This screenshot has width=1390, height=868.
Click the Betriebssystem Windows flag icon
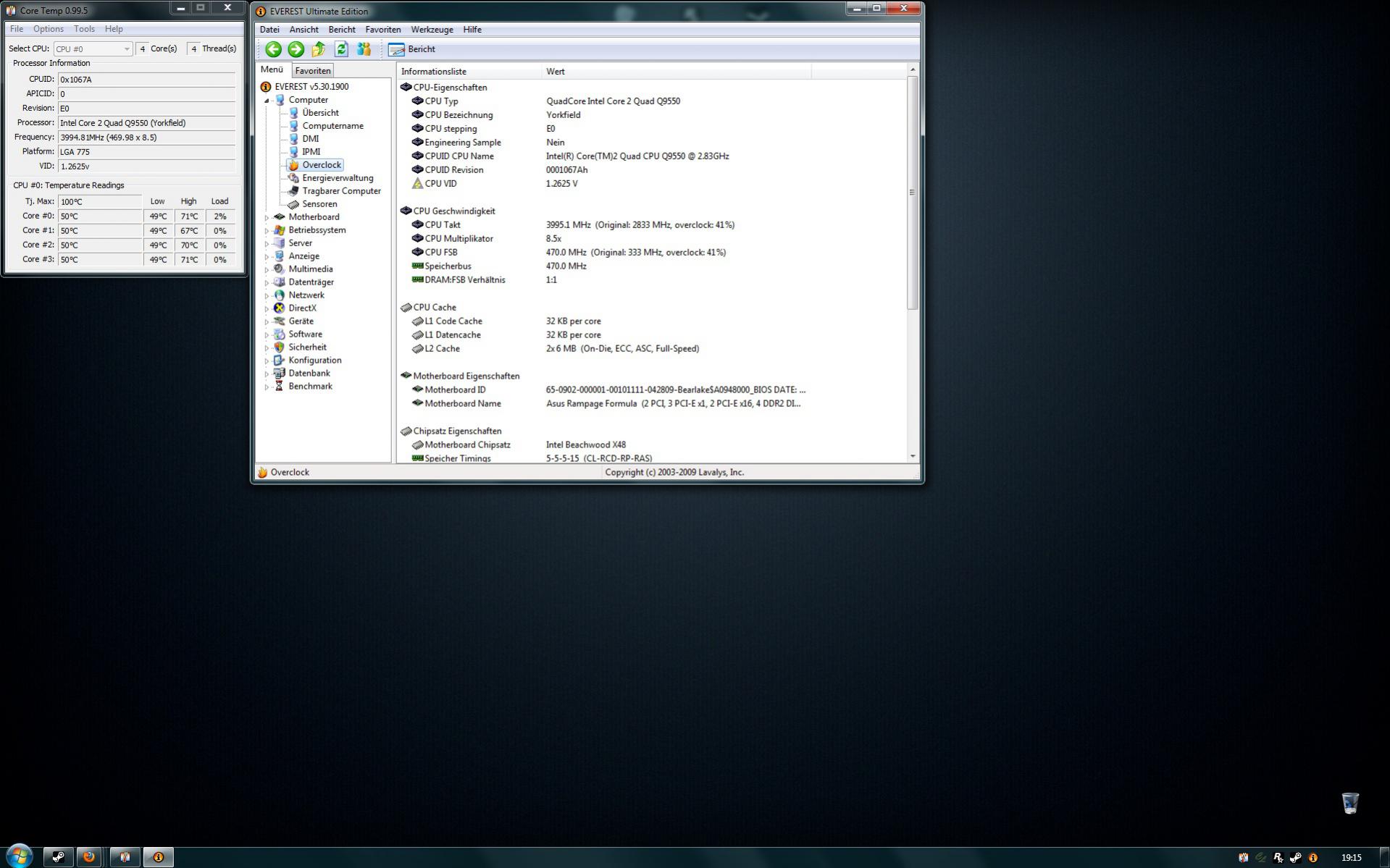pyautogui.click(x=280, y=230)
